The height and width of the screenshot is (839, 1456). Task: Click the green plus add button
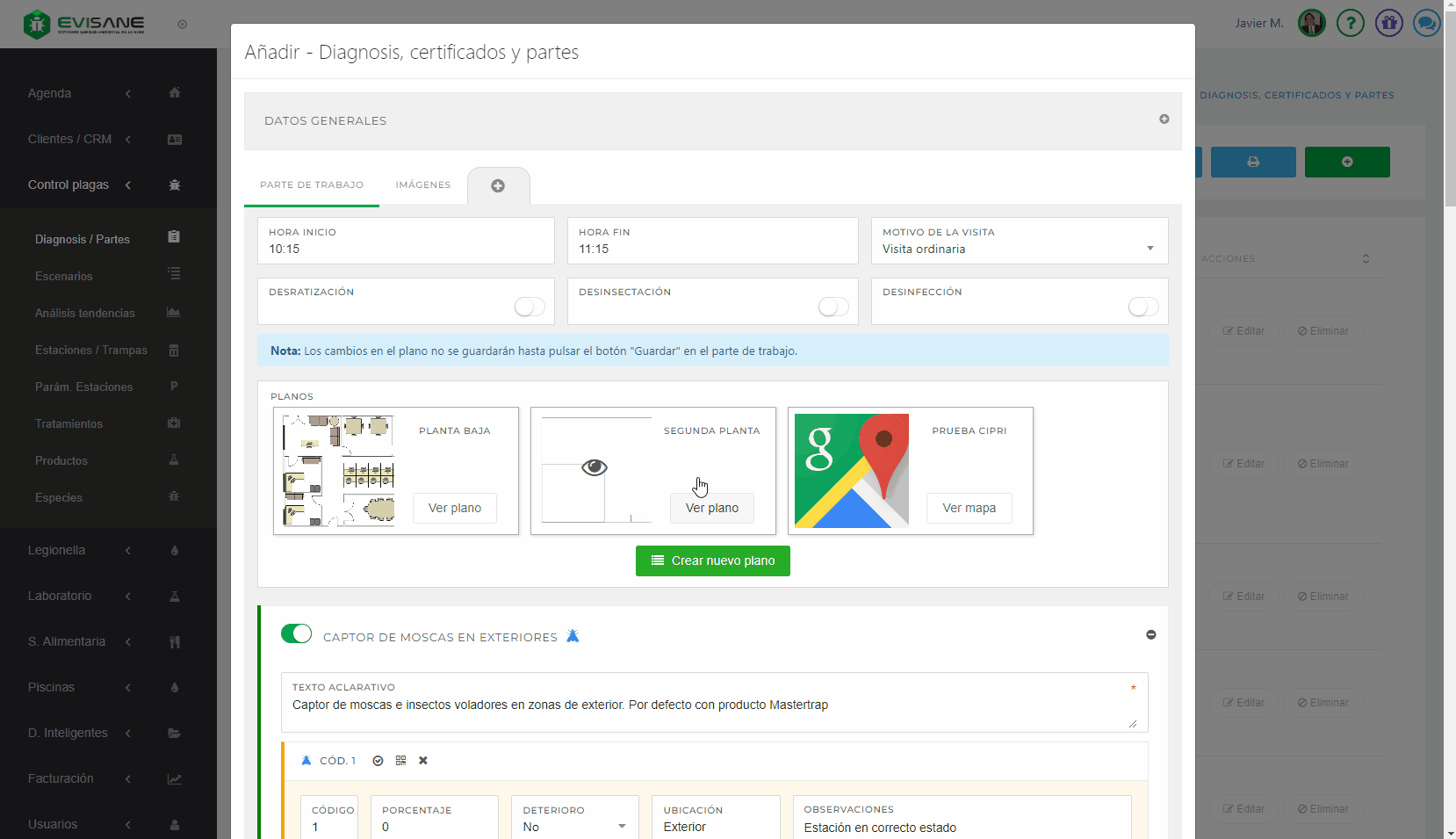[1346, 163]
